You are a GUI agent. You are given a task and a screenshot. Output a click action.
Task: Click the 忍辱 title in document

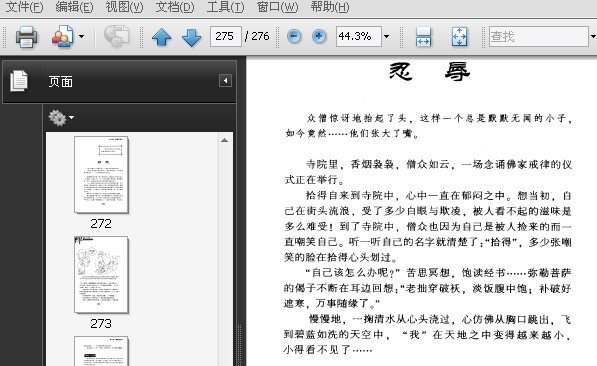pos(429,71)
